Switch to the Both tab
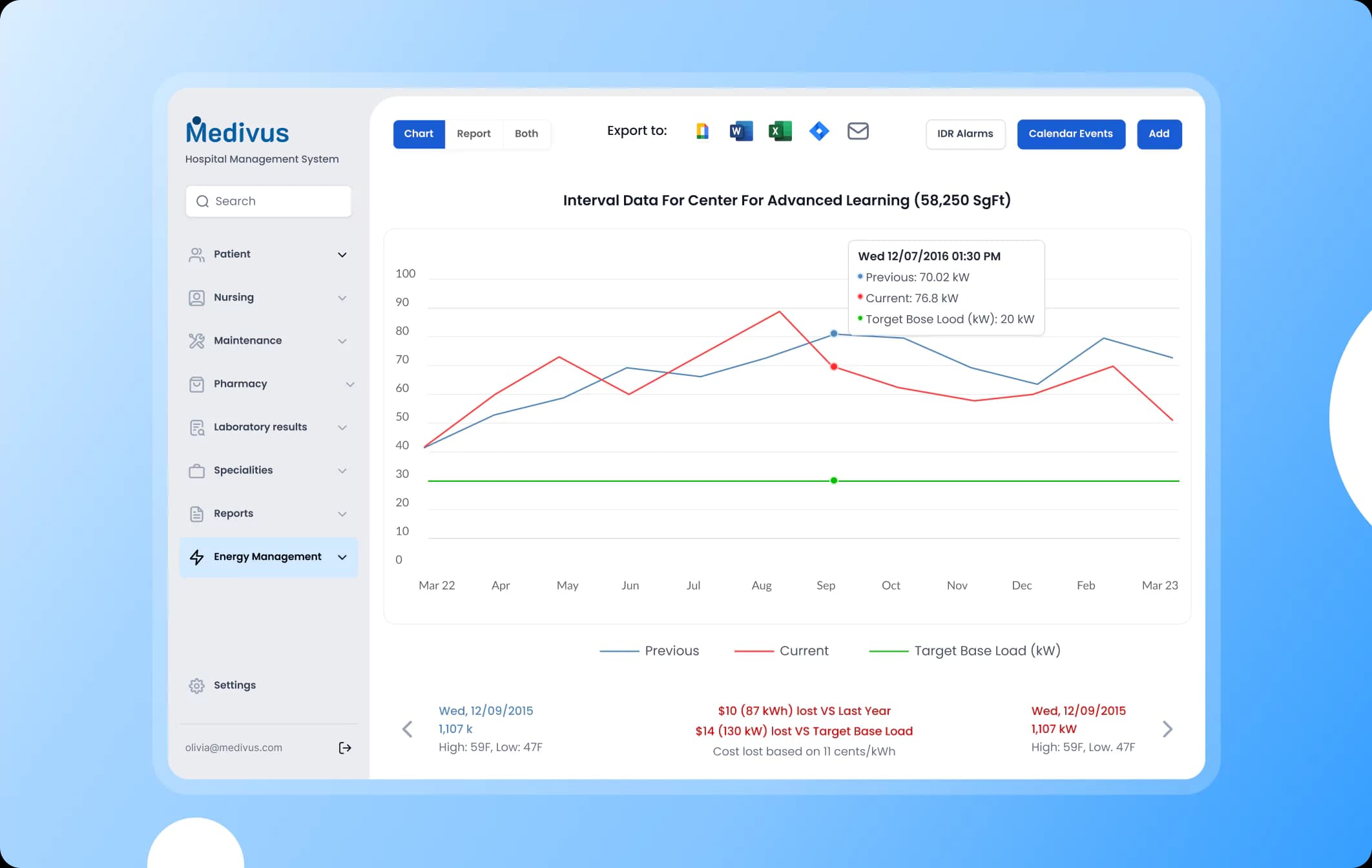 [x=526, y=134]
